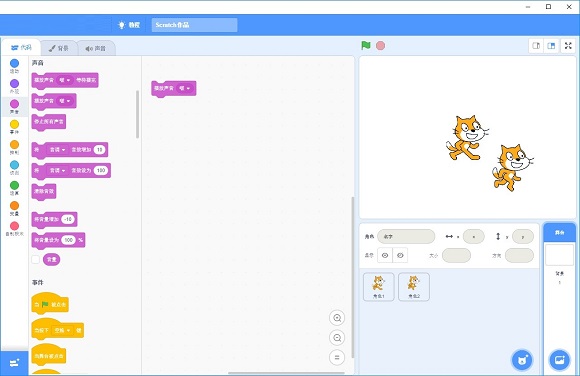
Task: Edit the -10 value in change-volume block
Action: tap(68, 219)
